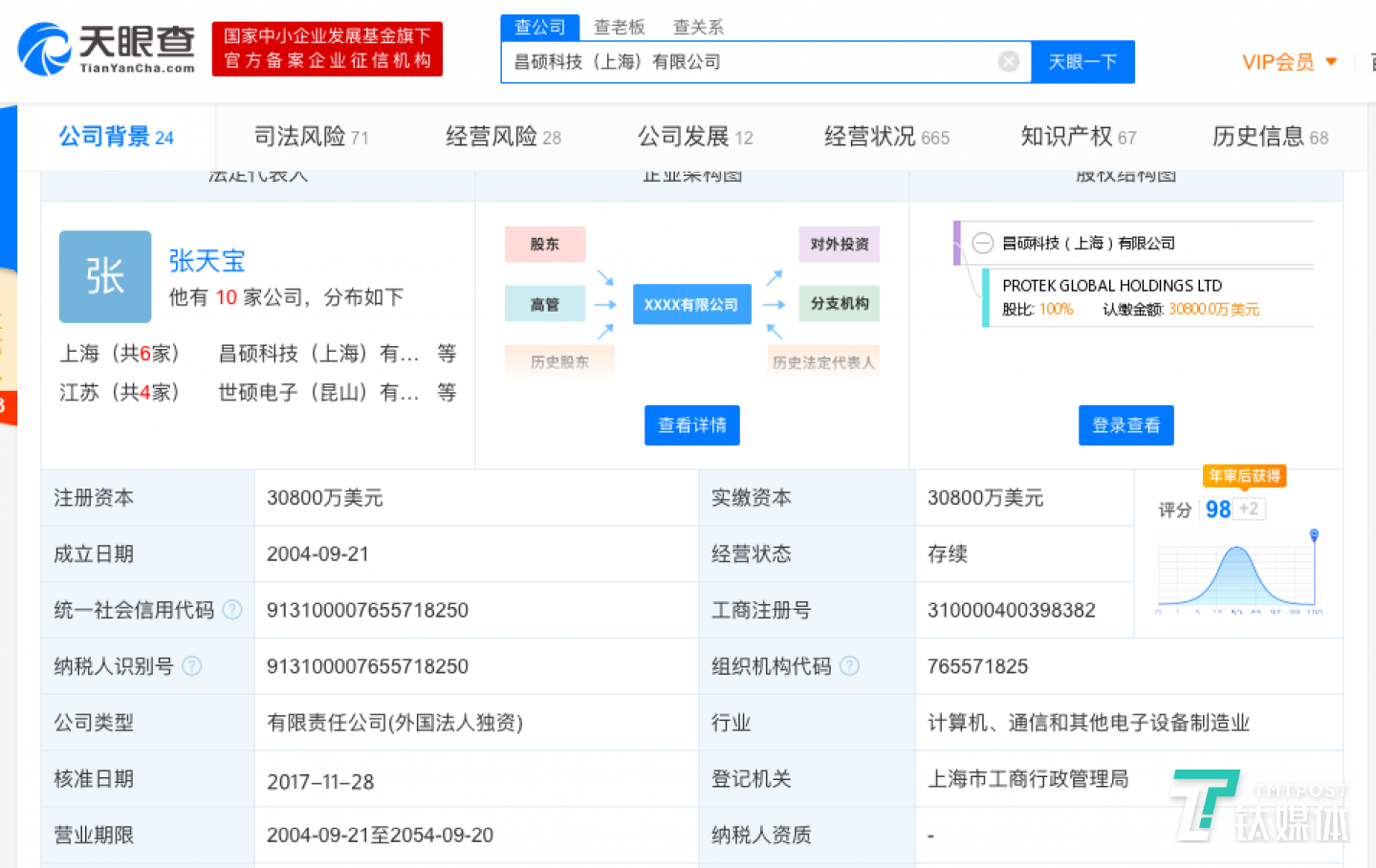Go to the 知识产权 tab
This screenshot has height=868, width=1376.
[1078, 137]
